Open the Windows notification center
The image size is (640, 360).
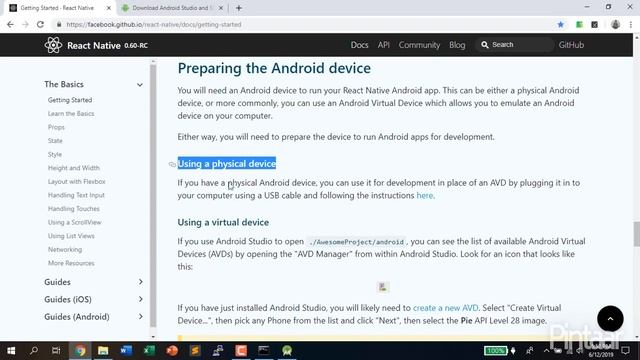coord(625,351)
